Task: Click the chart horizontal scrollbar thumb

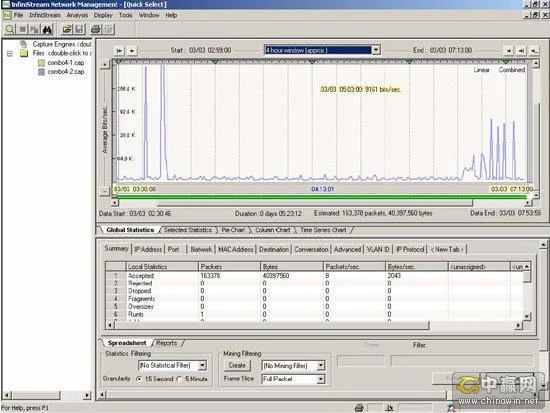Action: pos(315,203)
